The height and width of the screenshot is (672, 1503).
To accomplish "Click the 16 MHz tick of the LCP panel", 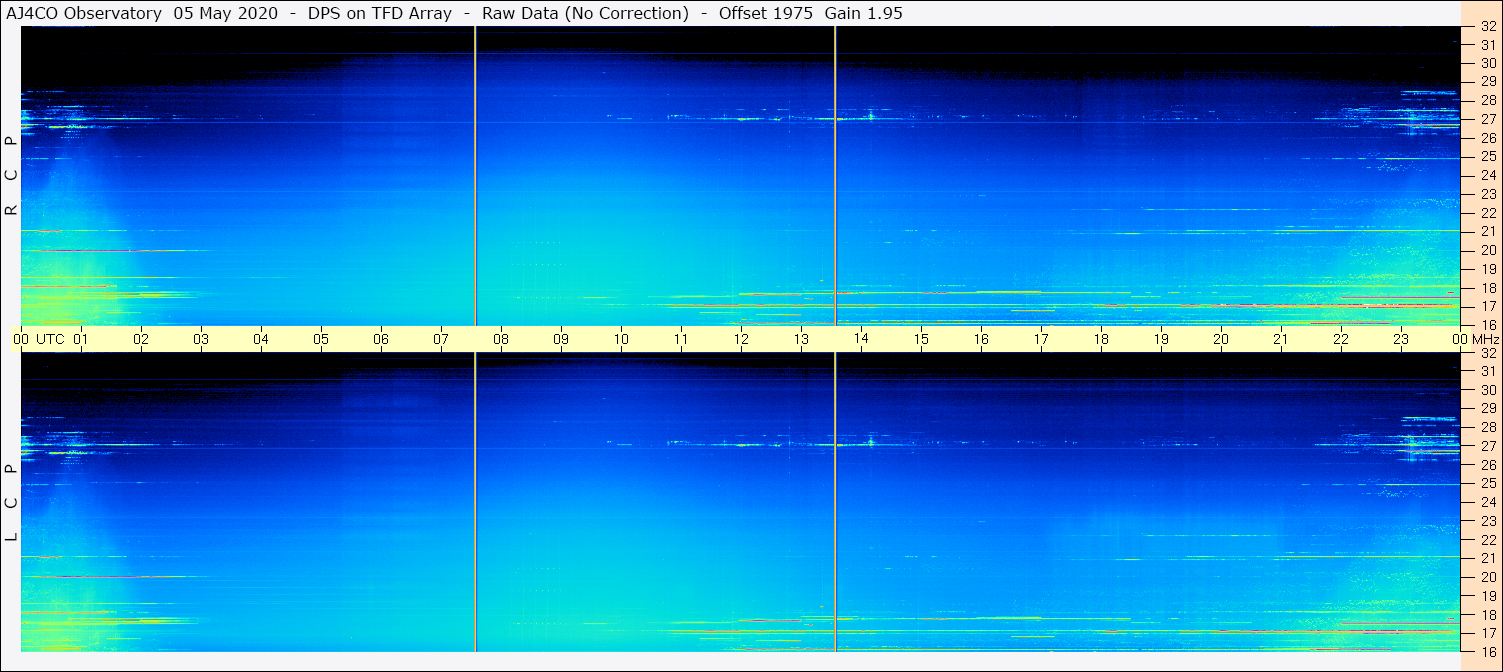I will point(1488,651).
